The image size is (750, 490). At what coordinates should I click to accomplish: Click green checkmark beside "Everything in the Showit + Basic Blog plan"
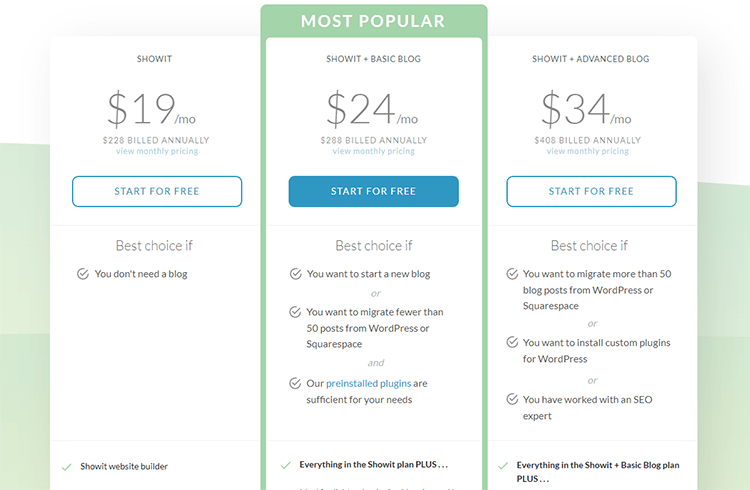503,465
